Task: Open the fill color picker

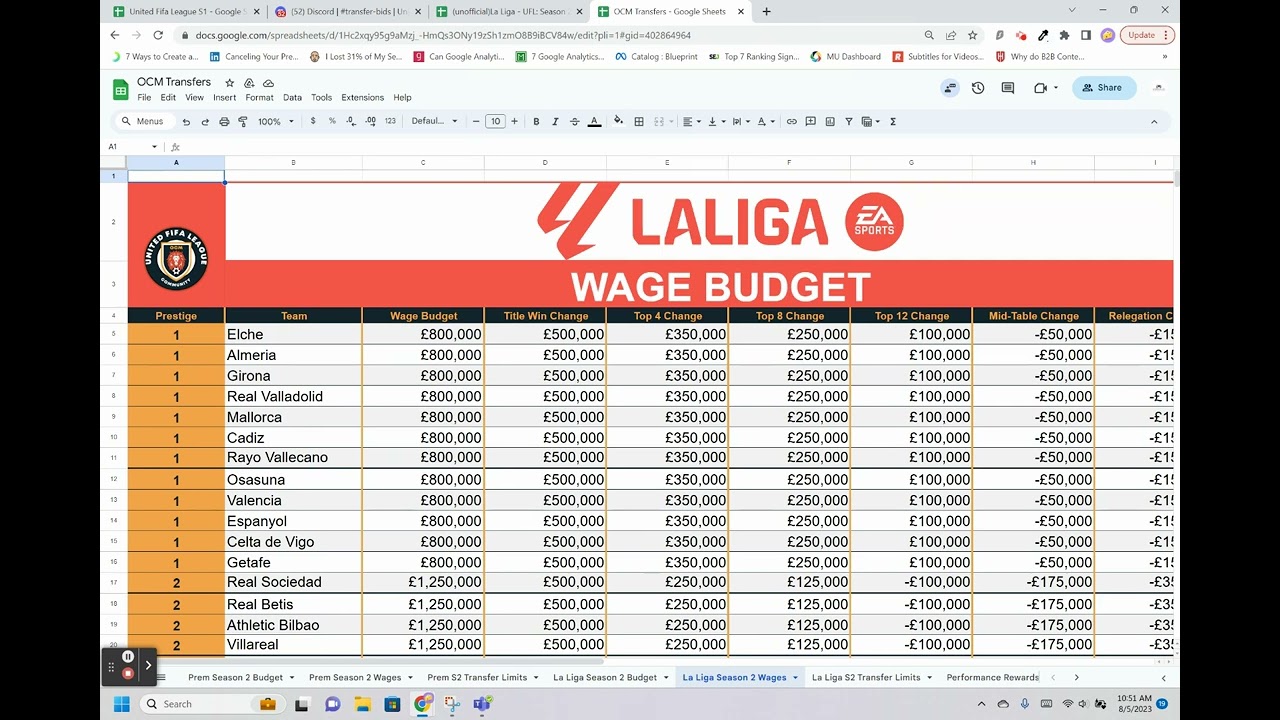Action: pos(618,121)
